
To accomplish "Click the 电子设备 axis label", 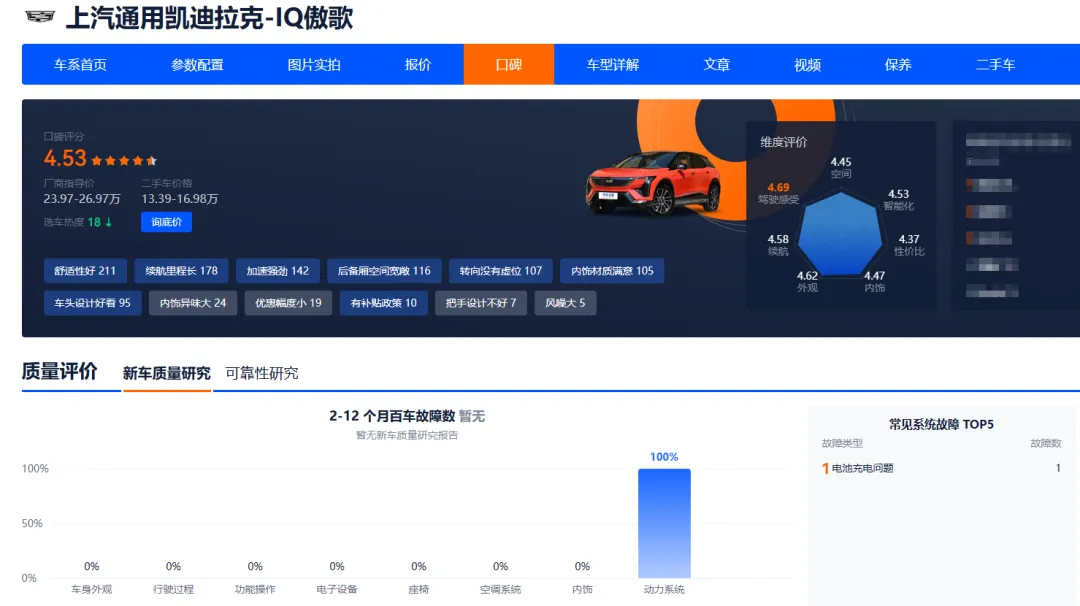I will [x=337, y=589].
